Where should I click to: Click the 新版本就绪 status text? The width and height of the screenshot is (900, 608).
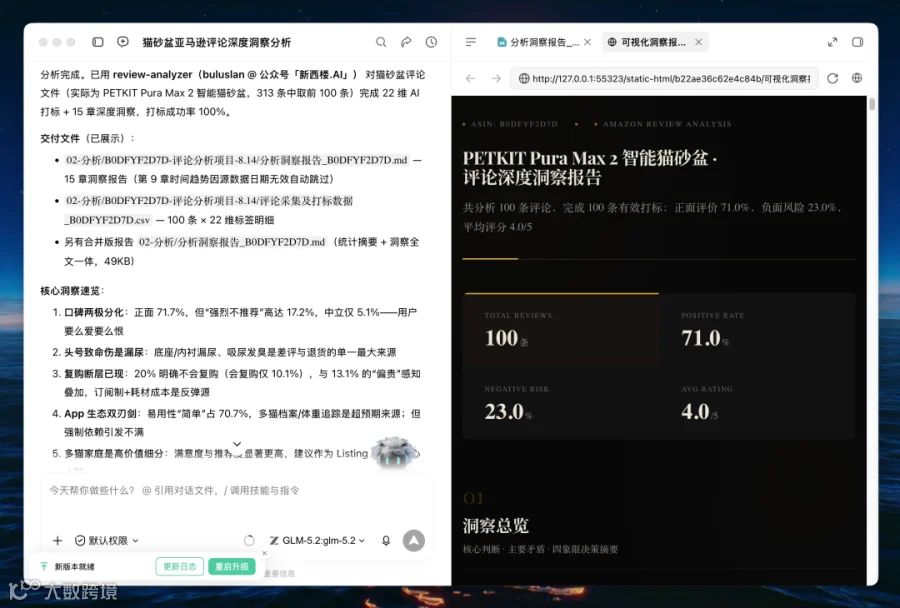point(74,567)
